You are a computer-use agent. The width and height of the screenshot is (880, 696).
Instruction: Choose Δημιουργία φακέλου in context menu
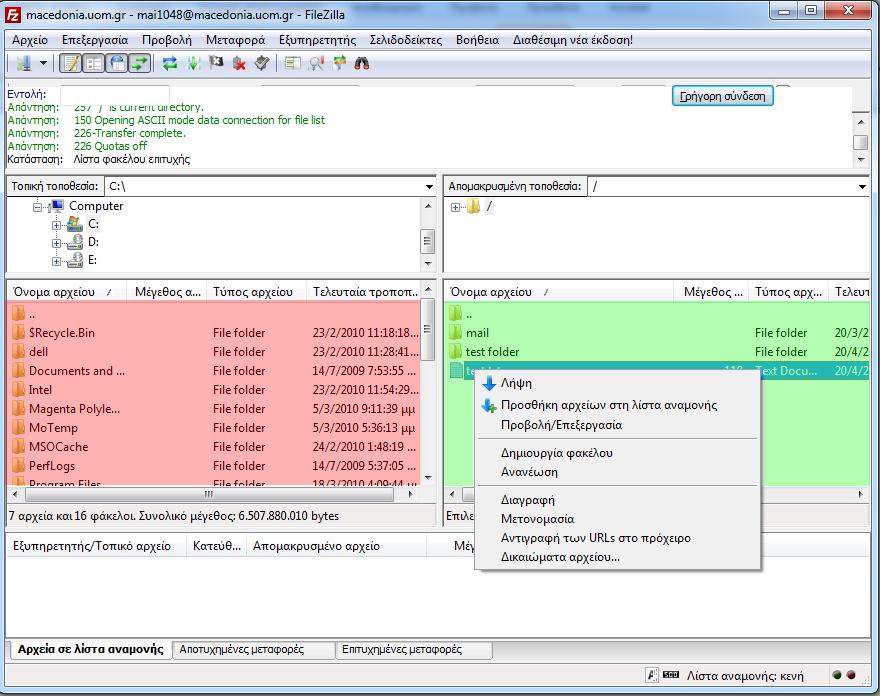coord(617,452)
